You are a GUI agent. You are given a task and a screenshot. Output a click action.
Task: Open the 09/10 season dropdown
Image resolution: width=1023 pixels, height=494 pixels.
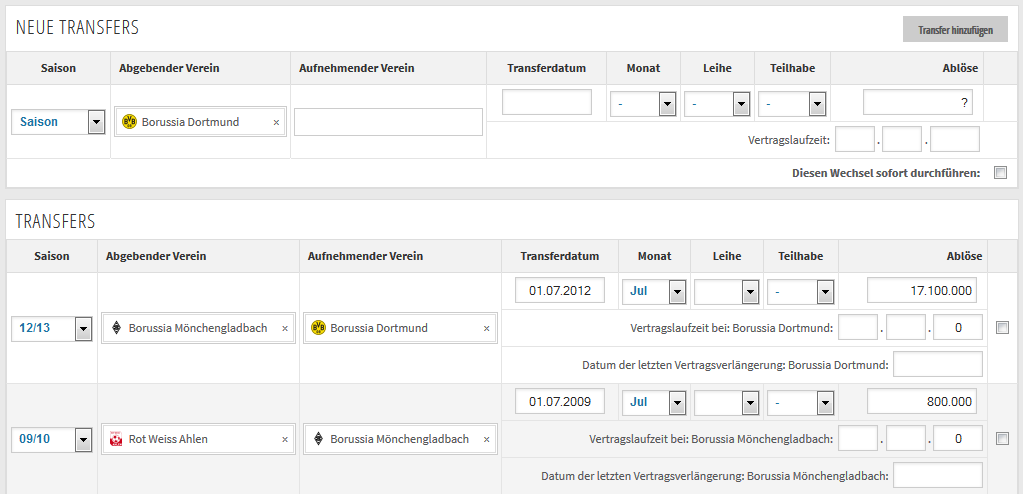pyautogui.click(x=52, y=439)
